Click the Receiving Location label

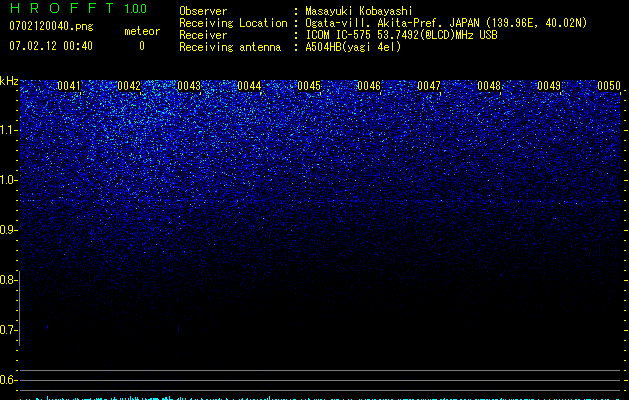click(233, 23)
